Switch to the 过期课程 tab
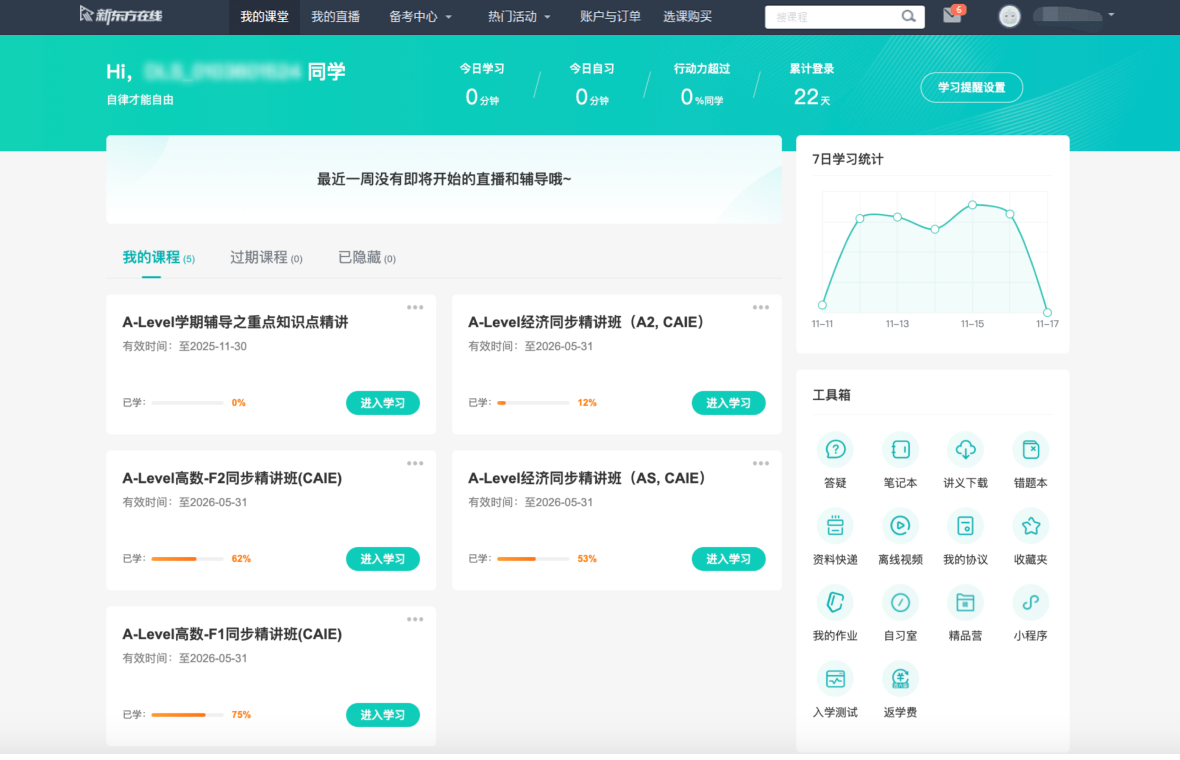Viewport: 1180px width, 760px height. [x=266, y=258]
